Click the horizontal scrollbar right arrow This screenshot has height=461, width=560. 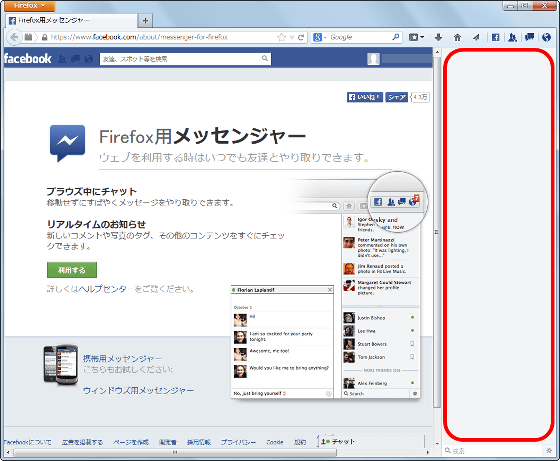[428, 452]
